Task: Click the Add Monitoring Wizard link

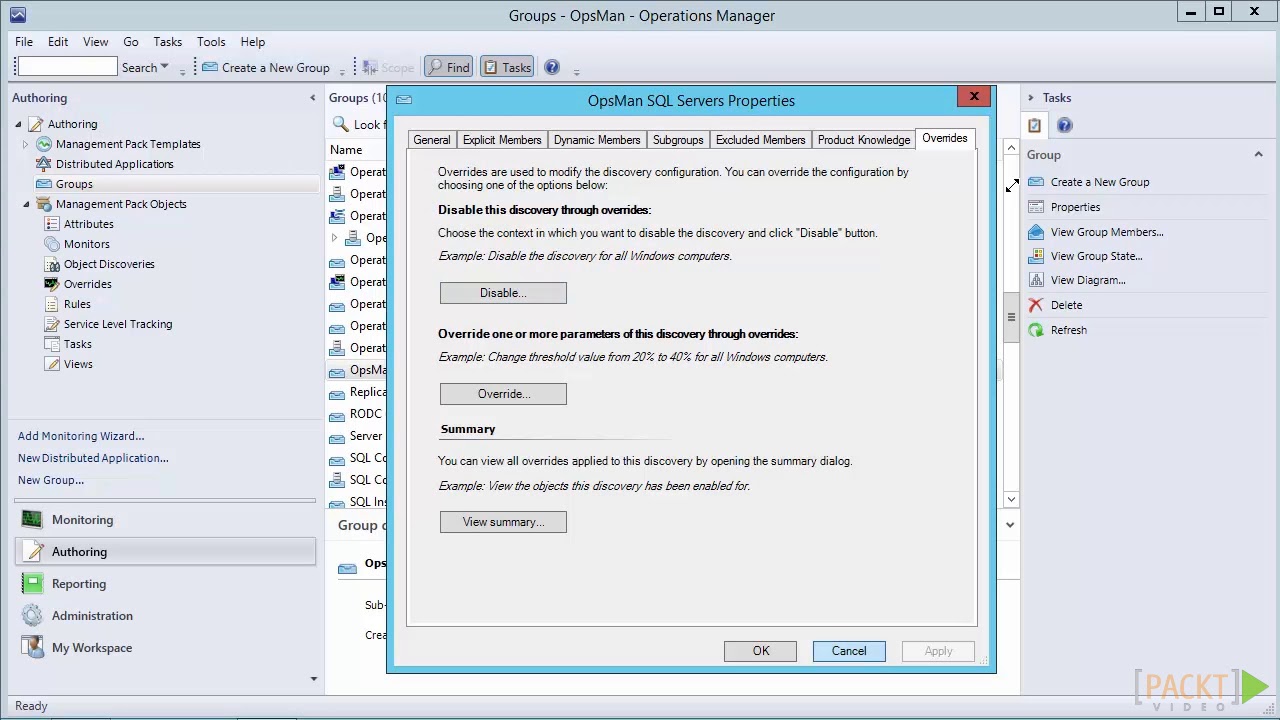Action: tap(81, 436)
